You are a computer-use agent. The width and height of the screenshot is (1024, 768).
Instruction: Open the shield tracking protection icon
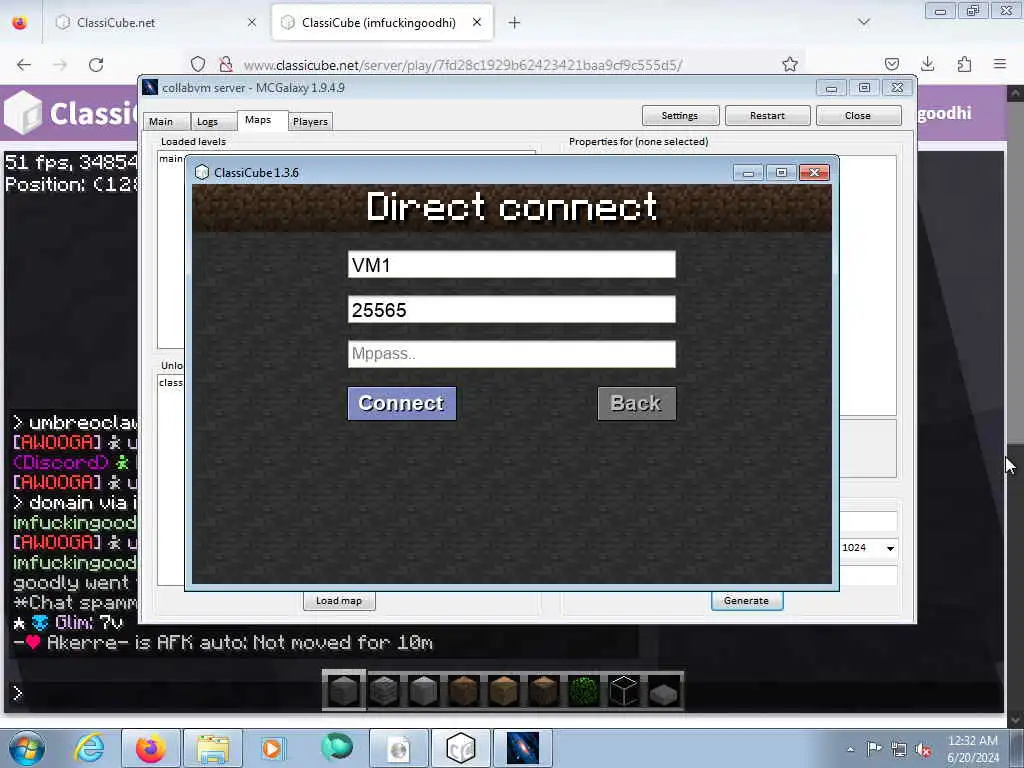click(198, 64)
